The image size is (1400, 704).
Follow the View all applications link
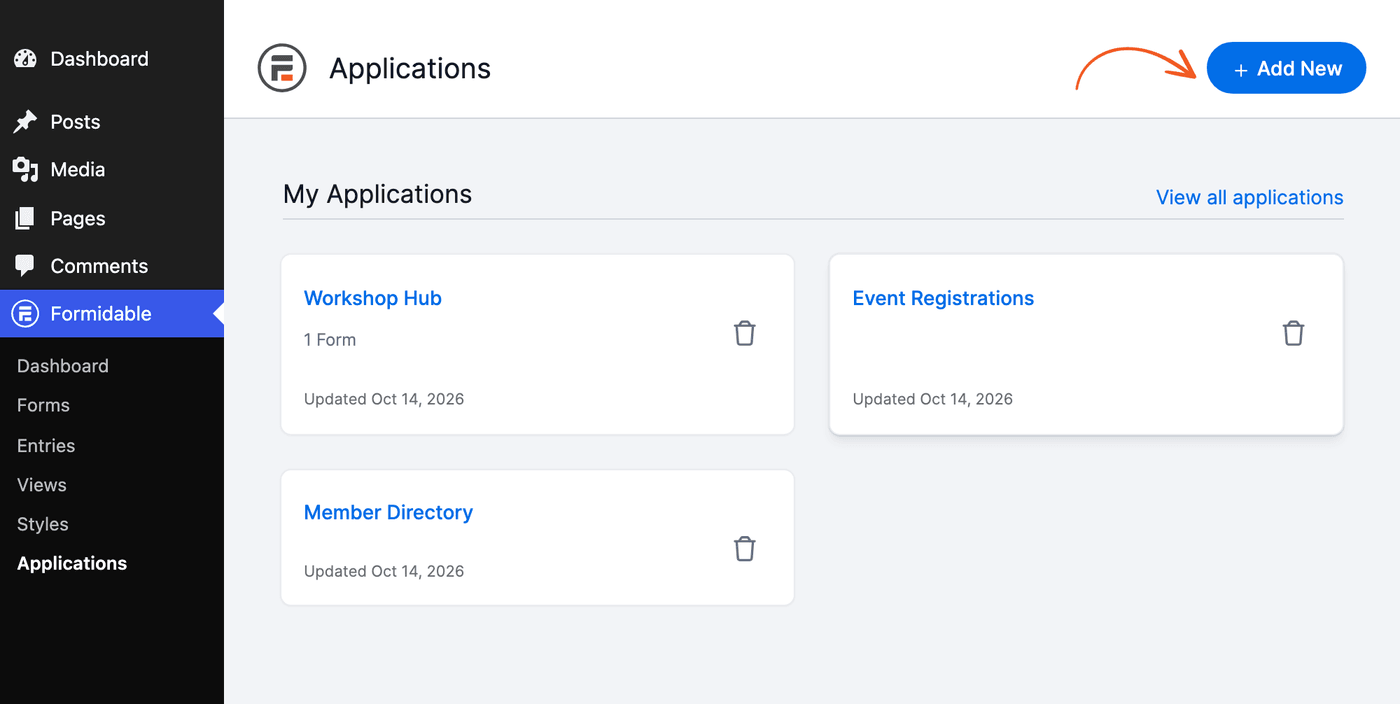click(x=1250, y=197)
